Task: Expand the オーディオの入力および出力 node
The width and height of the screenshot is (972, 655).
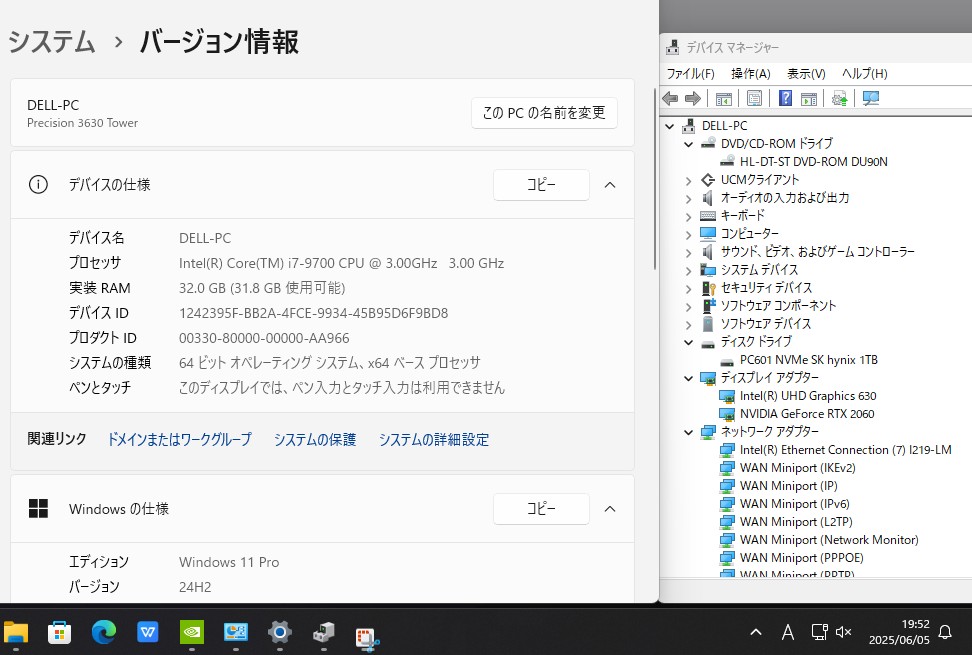Action: pos(689,199)
